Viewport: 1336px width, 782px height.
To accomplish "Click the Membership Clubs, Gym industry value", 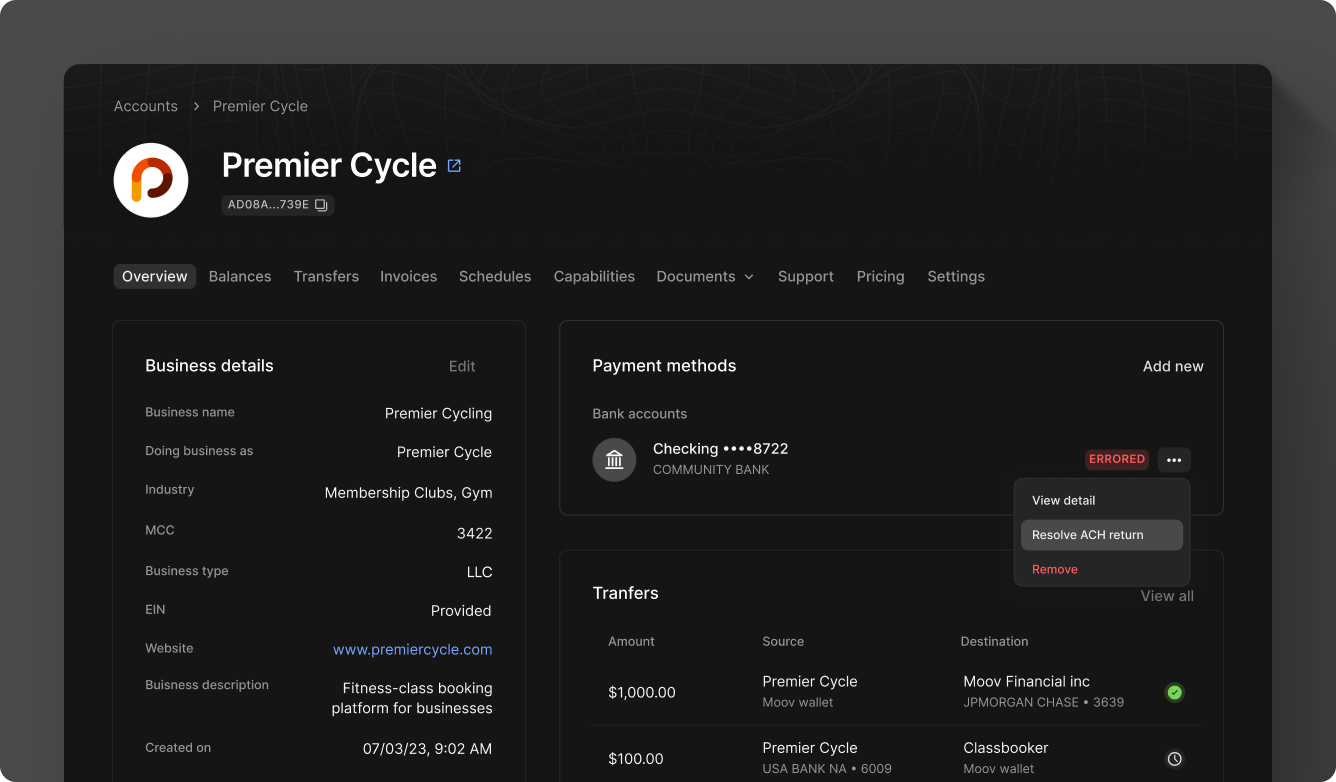I will coord(408,493).
